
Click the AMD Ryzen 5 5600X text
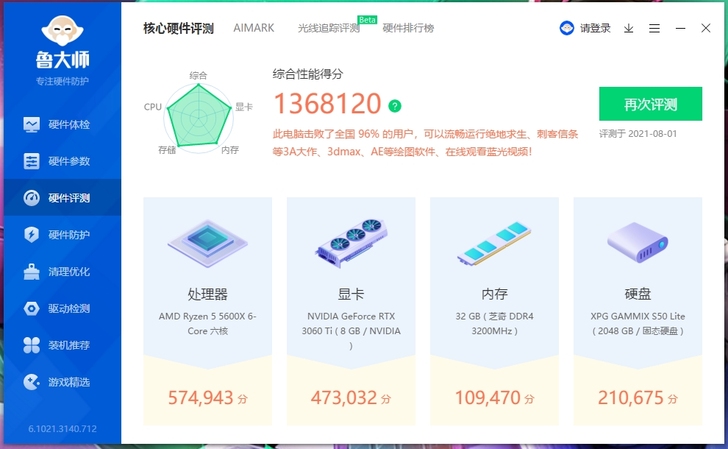(208, 324)
